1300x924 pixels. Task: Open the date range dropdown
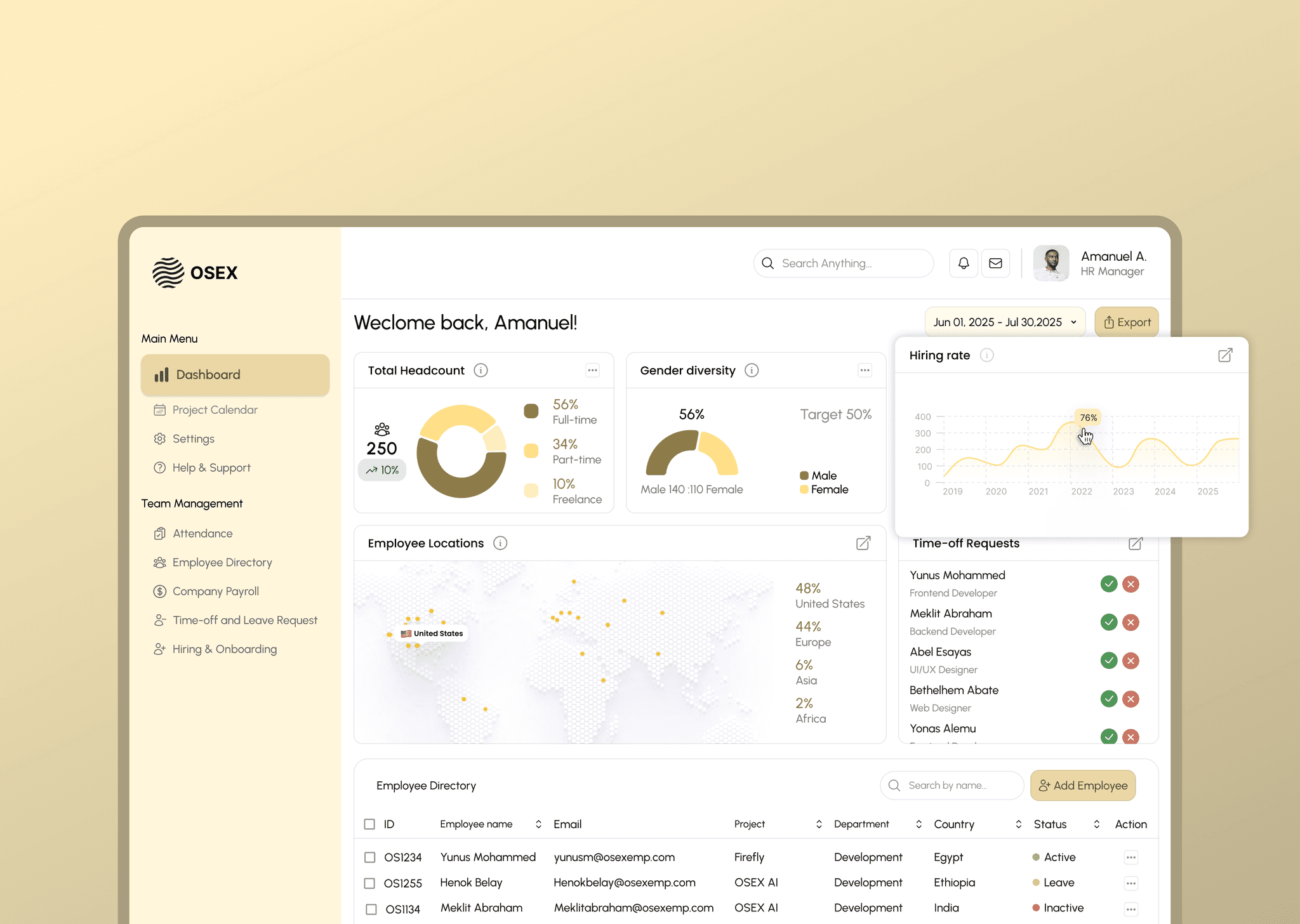pos(1004,322)
